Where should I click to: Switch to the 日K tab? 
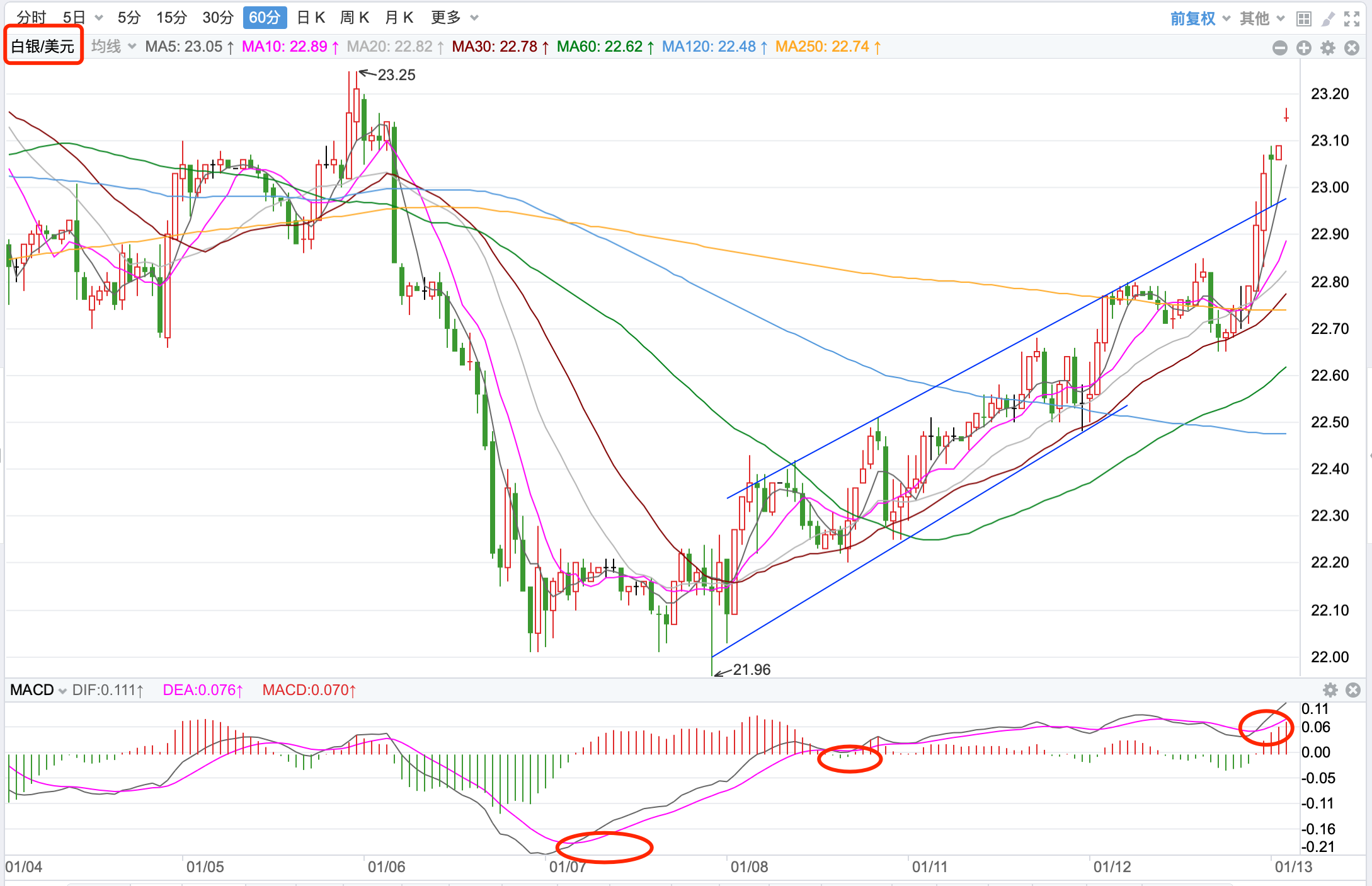[x=311, y=18]
